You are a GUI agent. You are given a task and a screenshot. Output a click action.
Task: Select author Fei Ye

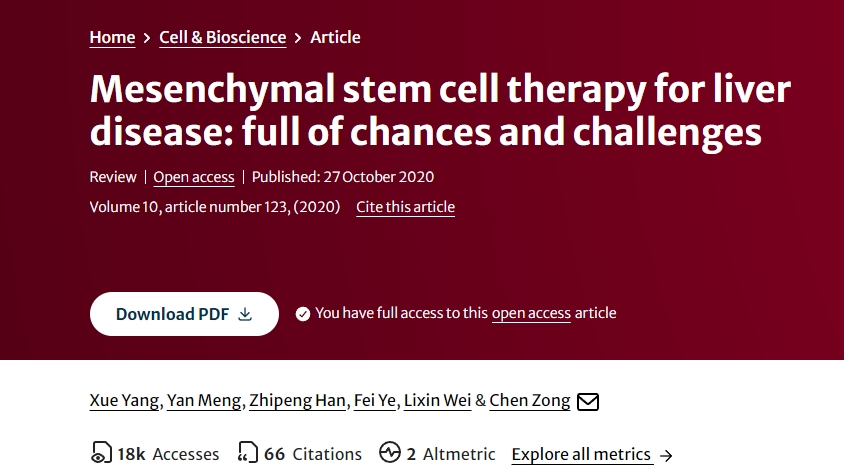click(x=375, y=401)
